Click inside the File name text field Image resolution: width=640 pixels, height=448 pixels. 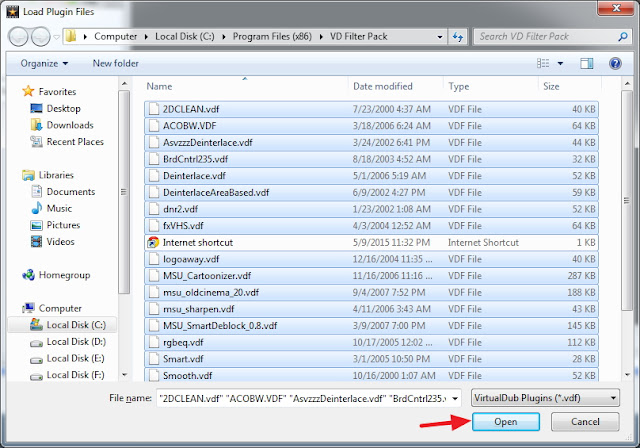click(x=303, y=398)
